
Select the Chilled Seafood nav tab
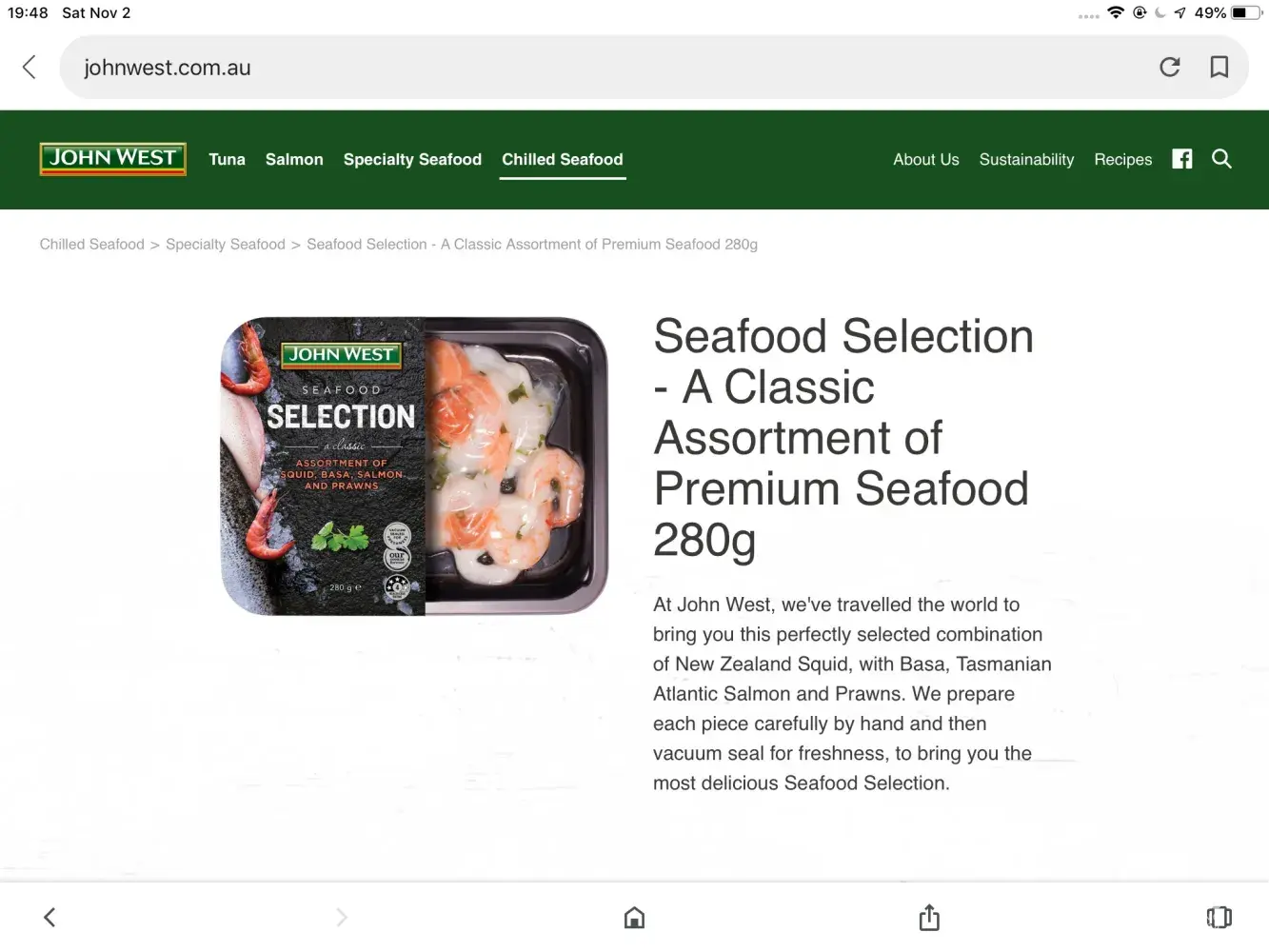[563, 160]
